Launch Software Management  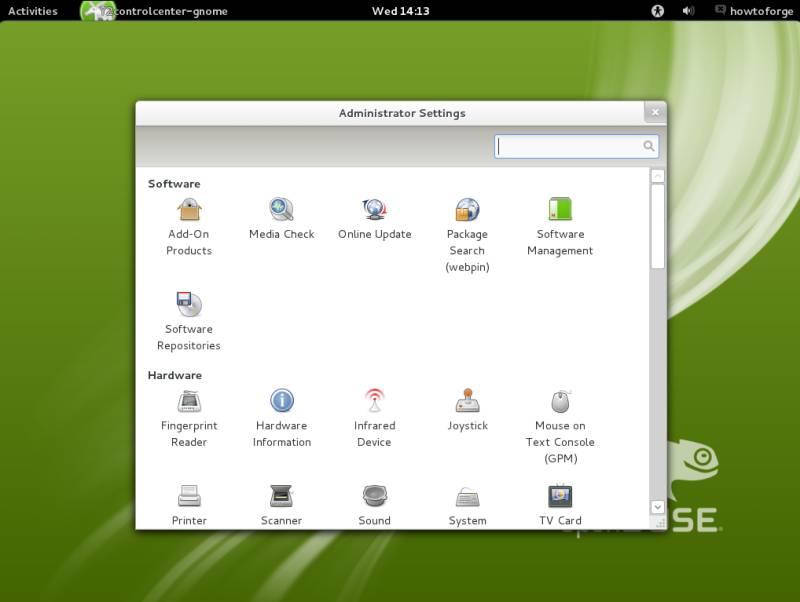[x=560, y=227]
